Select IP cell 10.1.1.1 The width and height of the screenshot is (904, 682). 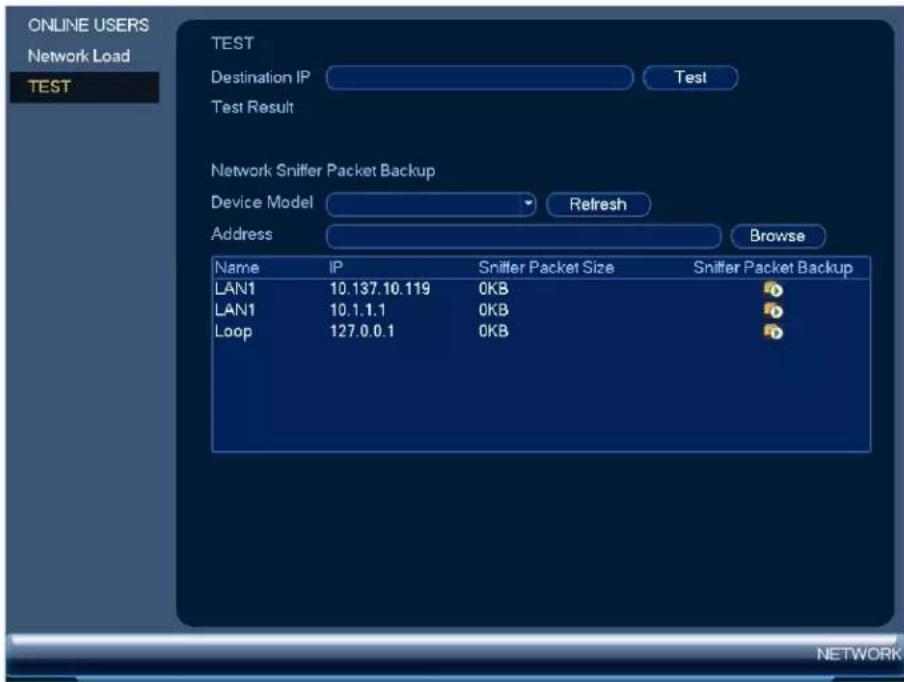tap(357, 310)
